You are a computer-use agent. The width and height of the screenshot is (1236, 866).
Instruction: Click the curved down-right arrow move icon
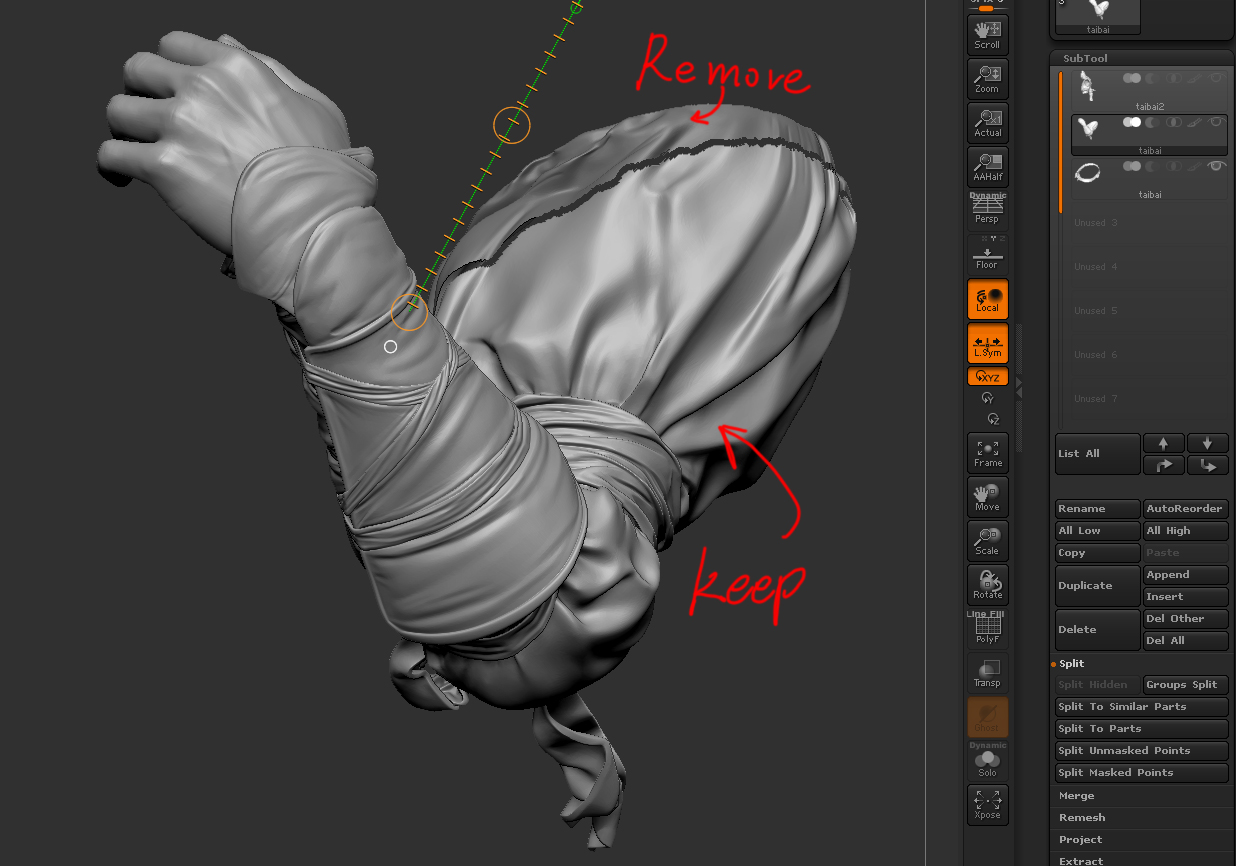pyautogui.click(x=1207, y=465)
